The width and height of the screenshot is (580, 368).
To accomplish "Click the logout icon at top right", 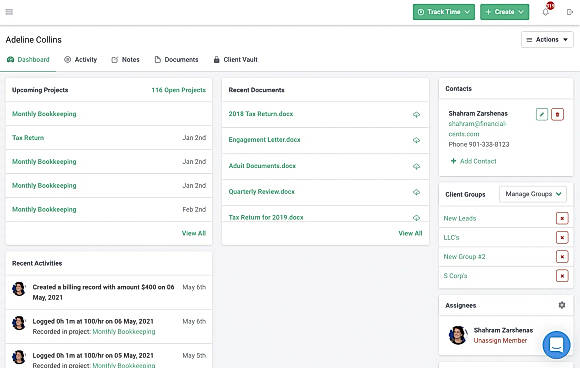I will tap(570, 12).
